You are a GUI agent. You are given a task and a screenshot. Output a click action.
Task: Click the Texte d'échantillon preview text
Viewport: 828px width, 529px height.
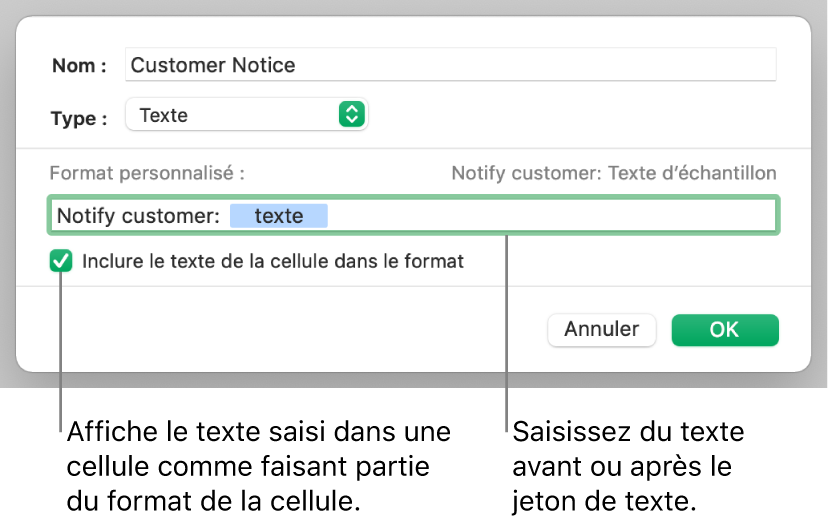pos(613,173)
